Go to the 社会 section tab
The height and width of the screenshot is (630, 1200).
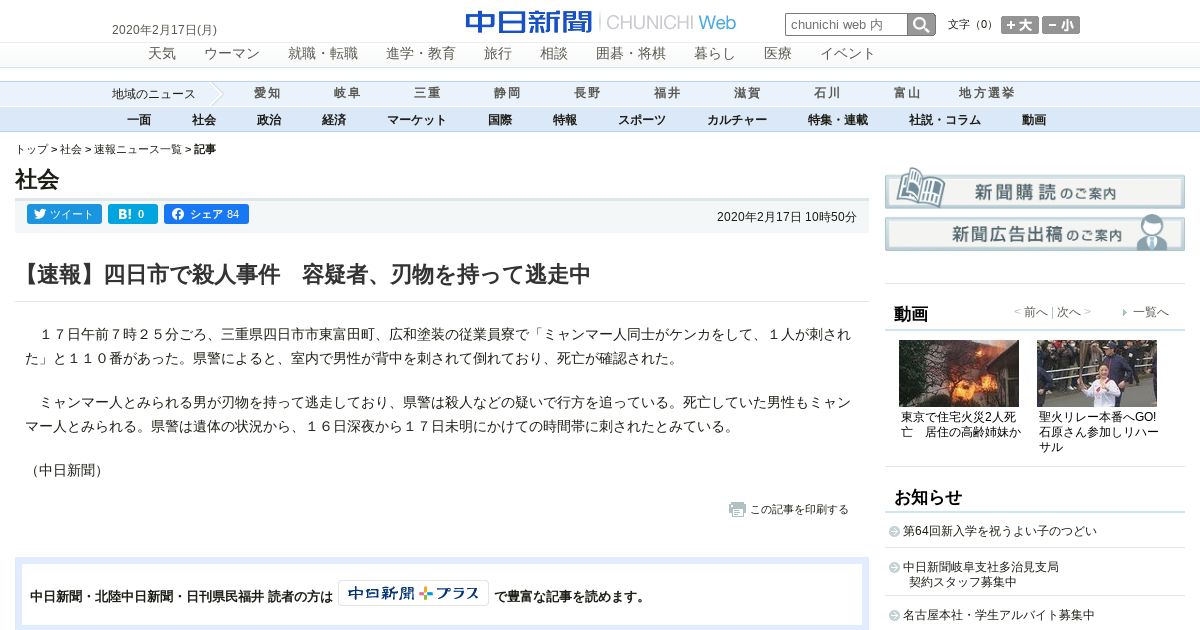click(204, 120)
